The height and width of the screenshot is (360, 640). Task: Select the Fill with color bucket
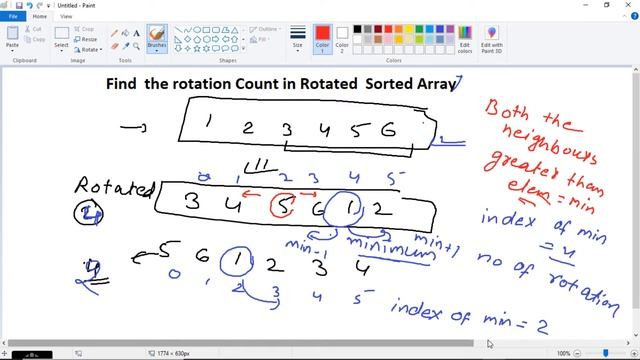pyautogui.click(x=125, y=33)
